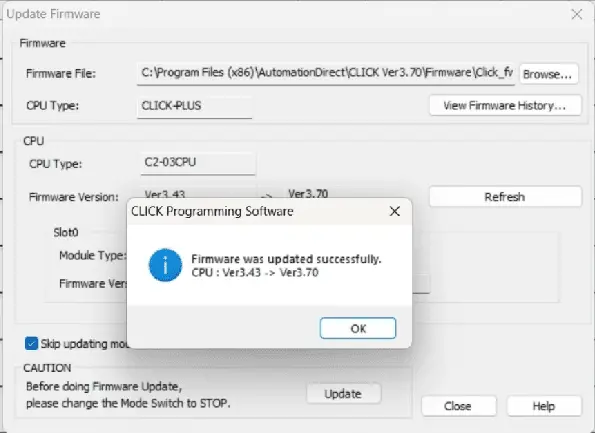The height and width of the screenshot is (433, 595).
Task: Open the Browse... file picker
Action: coord(549,74)
